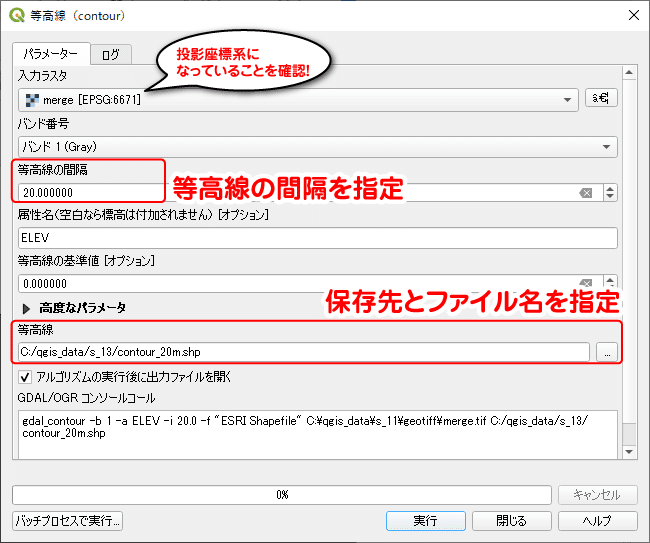Run the algorithm with 実行 button
This screenshot has height=543, width=650.
coord(426,521)
